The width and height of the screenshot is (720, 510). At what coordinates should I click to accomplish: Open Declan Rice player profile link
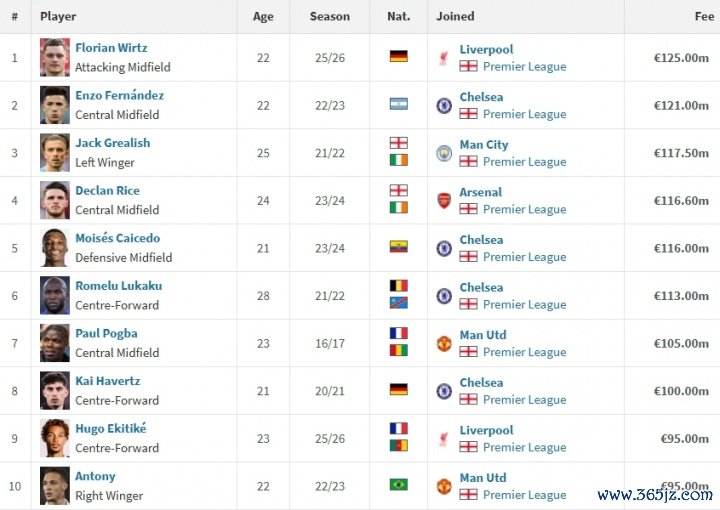(x=107, y=191)
